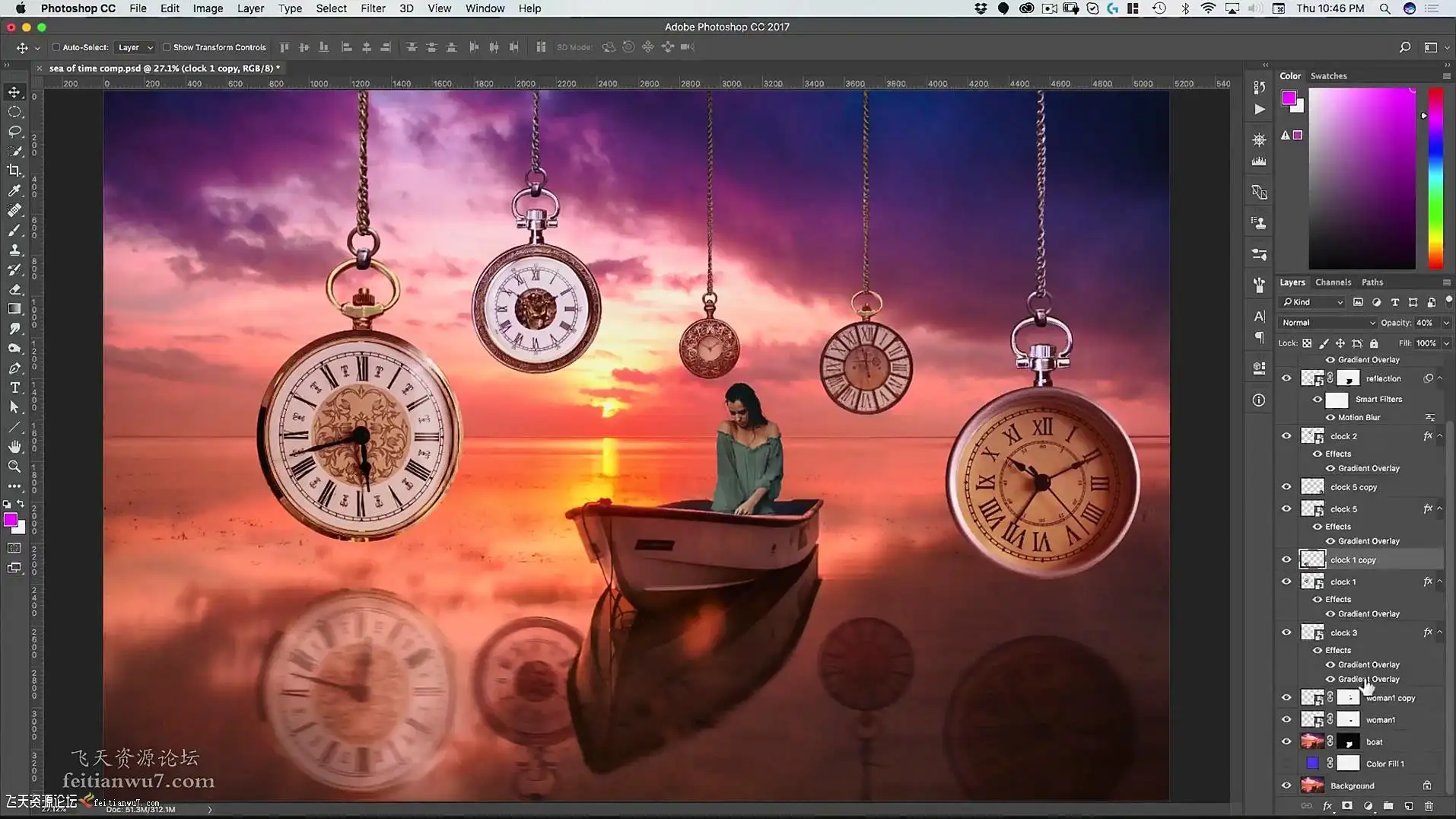Toggle Motion Blur filter visibility

pos(1330,417)
